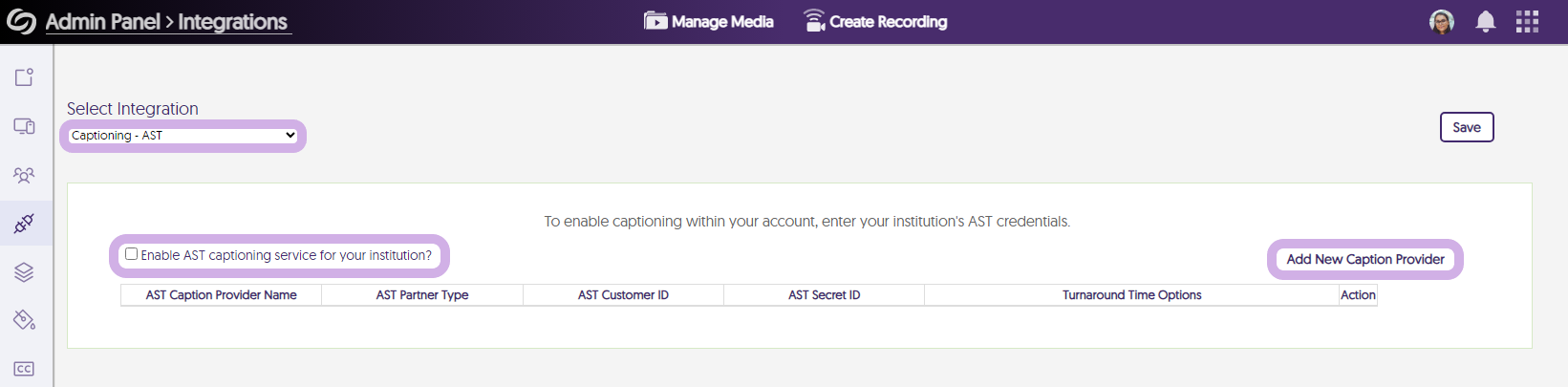Open Manage Media

(x=709, y=22)
